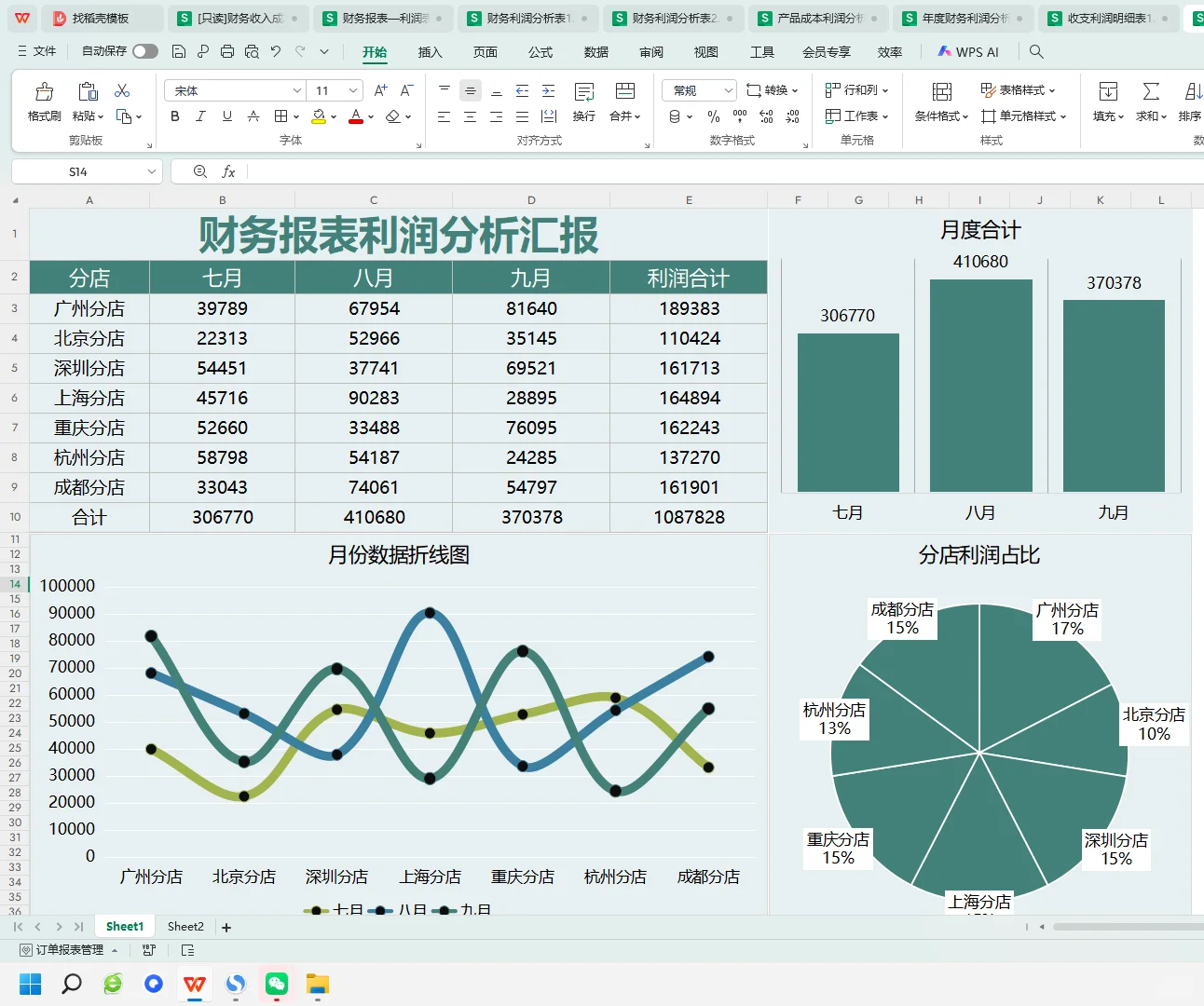Image resolution: width=1204 pixels, height=1006 pixels.
Task: Click the Convert (转换) button
Action: point(773,90)
